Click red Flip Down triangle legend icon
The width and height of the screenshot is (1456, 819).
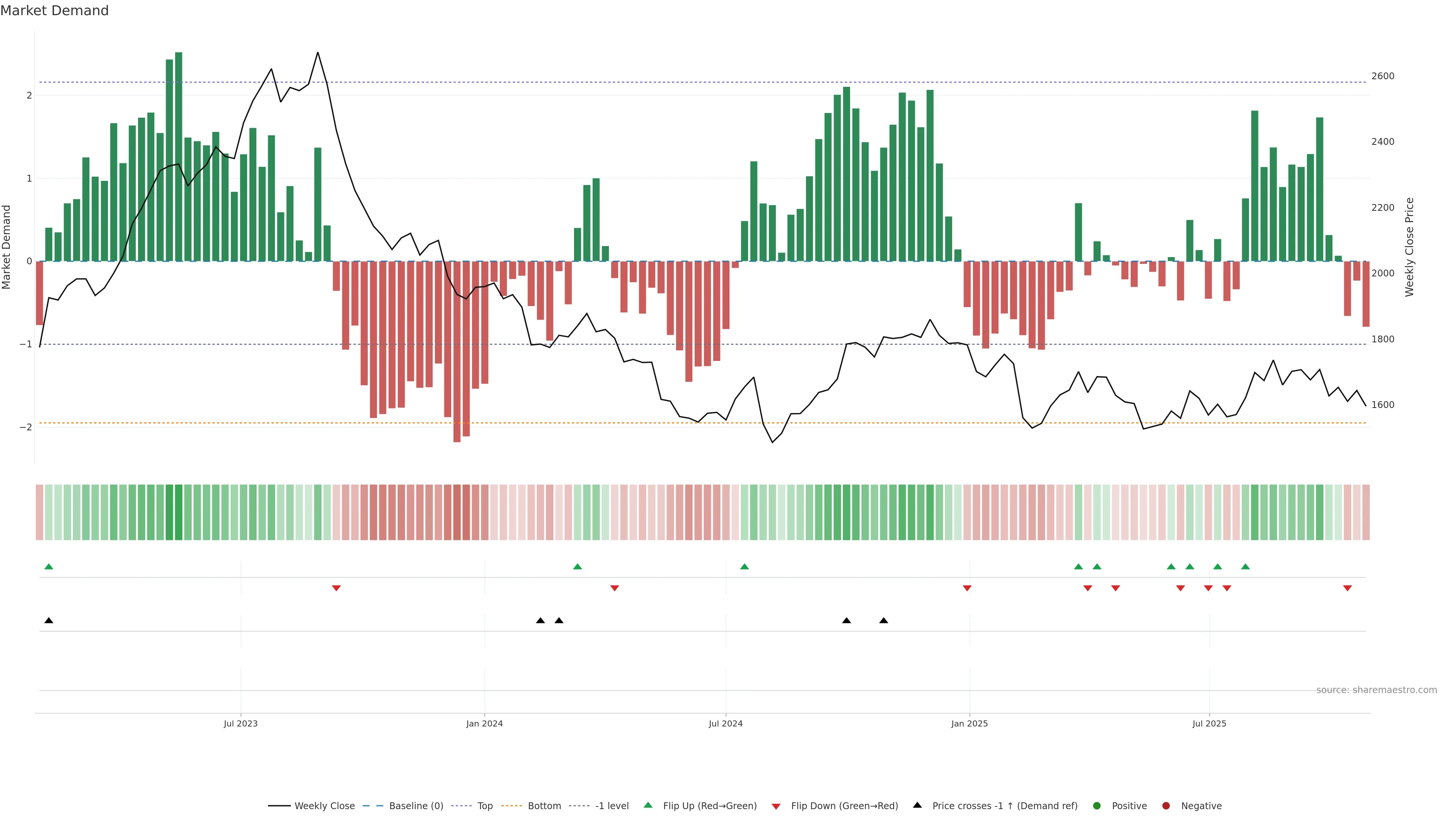point(775,806)
